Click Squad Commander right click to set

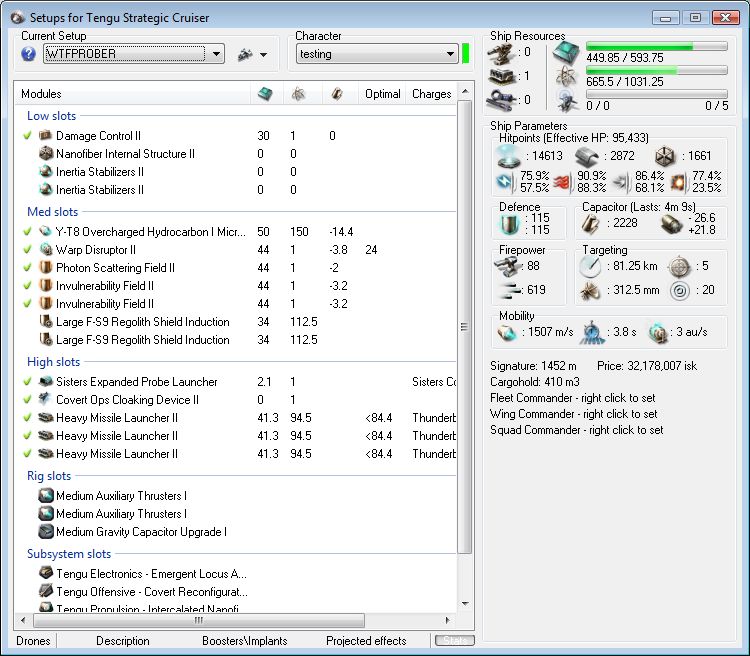576,430
